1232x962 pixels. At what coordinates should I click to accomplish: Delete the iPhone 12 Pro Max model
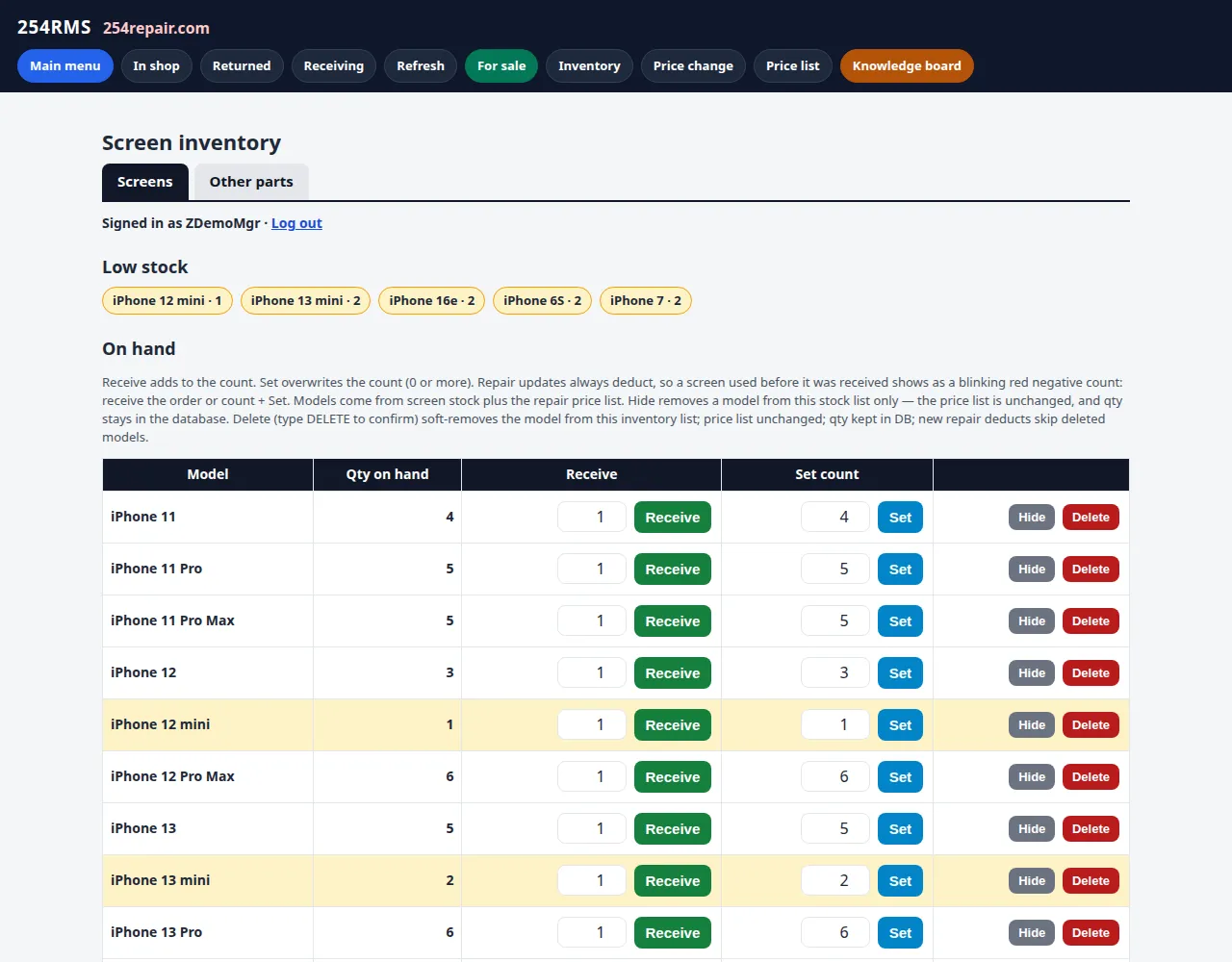click(1091, 777)
